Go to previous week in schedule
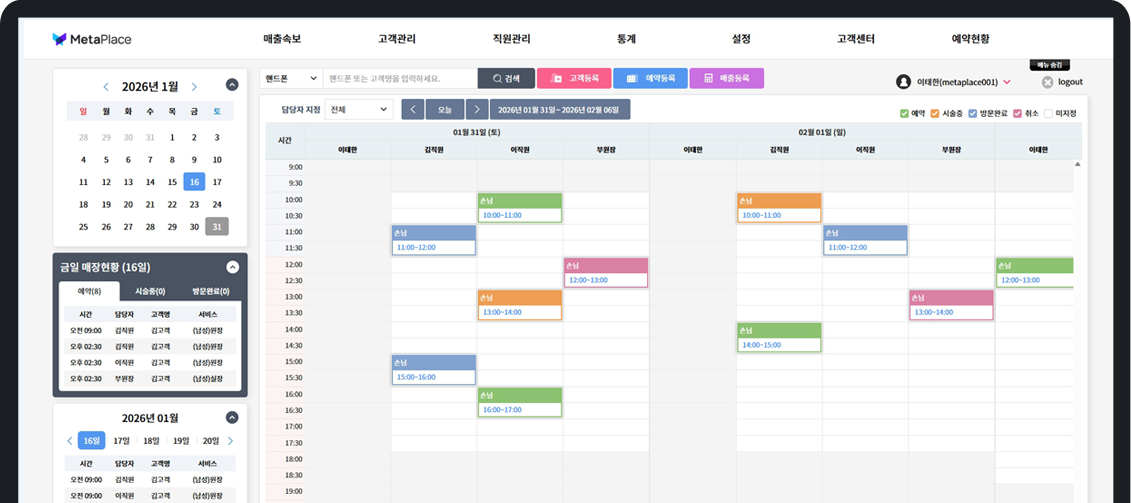Screen dimensions: 1131x503 pos(412,109)
